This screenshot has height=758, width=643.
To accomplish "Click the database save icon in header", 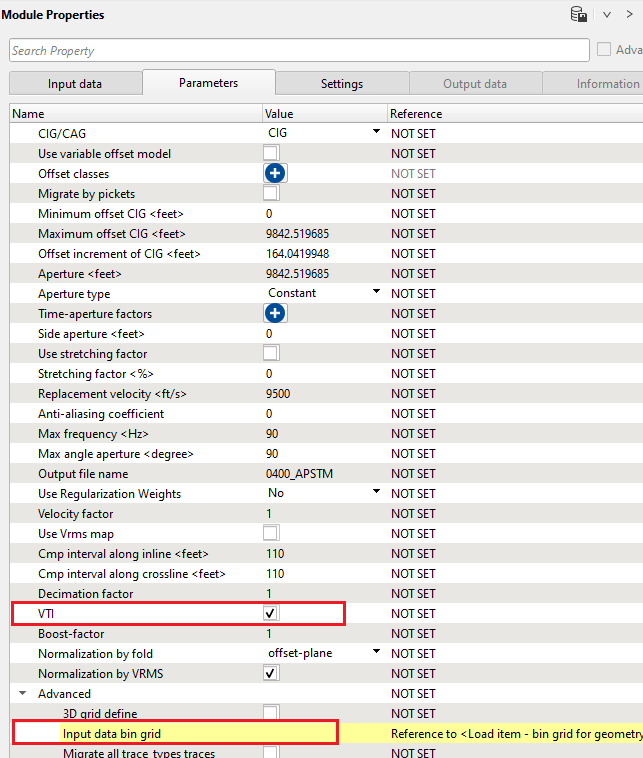I will [x=578, y=15].
